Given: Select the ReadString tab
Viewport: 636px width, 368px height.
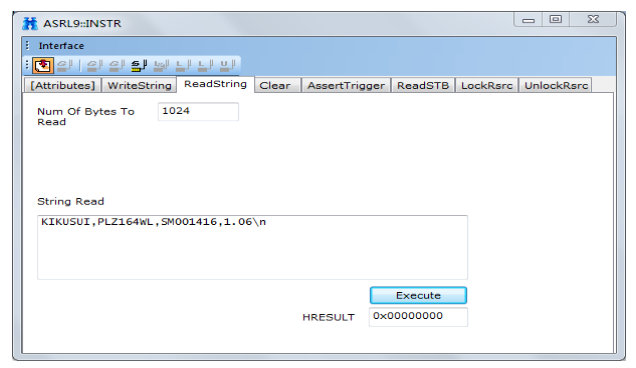Looking at the screenshot, I should 215,84.
